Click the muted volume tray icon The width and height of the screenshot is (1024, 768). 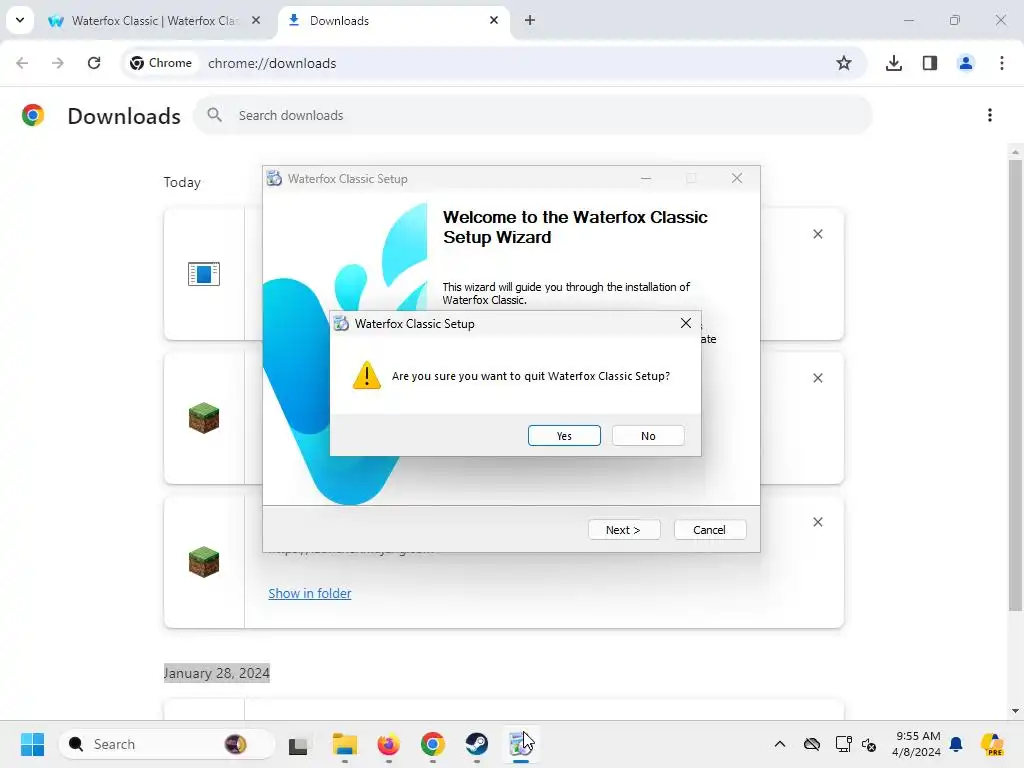869,744
